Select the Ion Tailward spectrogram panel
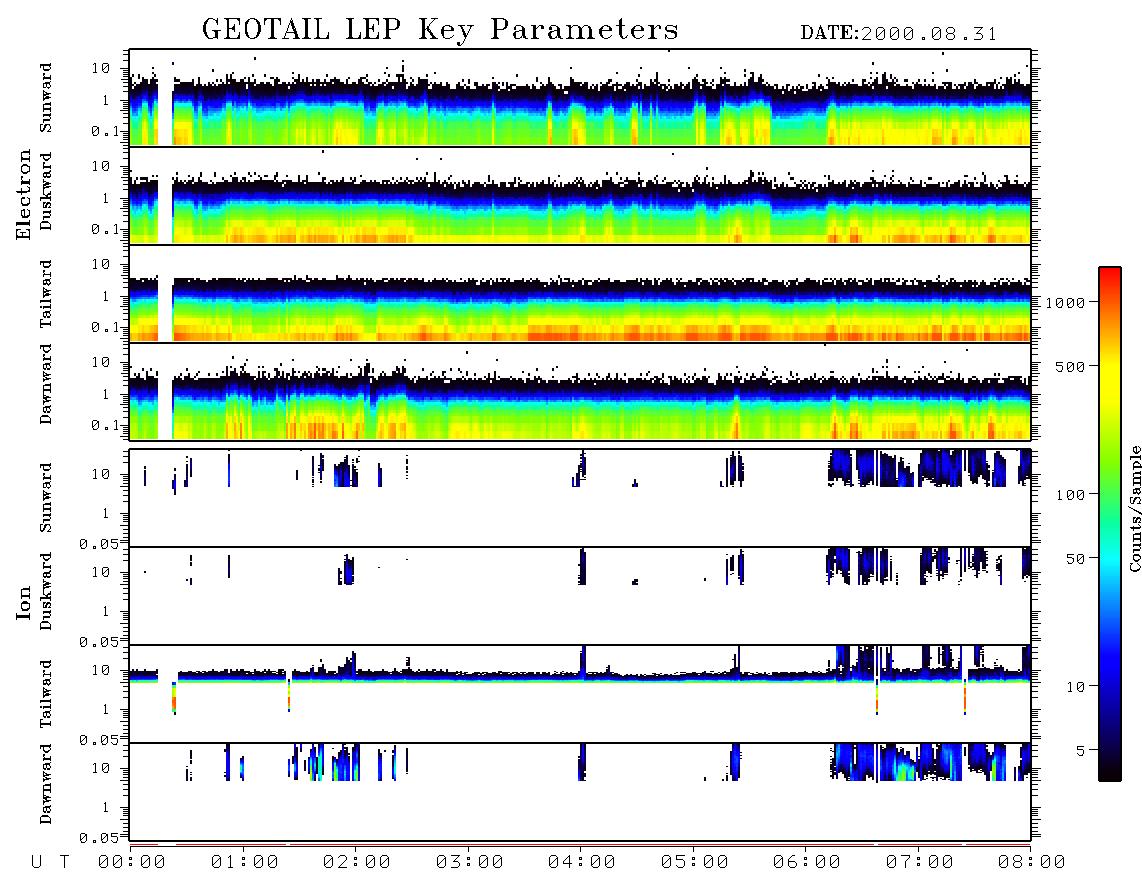 (580, 694)
